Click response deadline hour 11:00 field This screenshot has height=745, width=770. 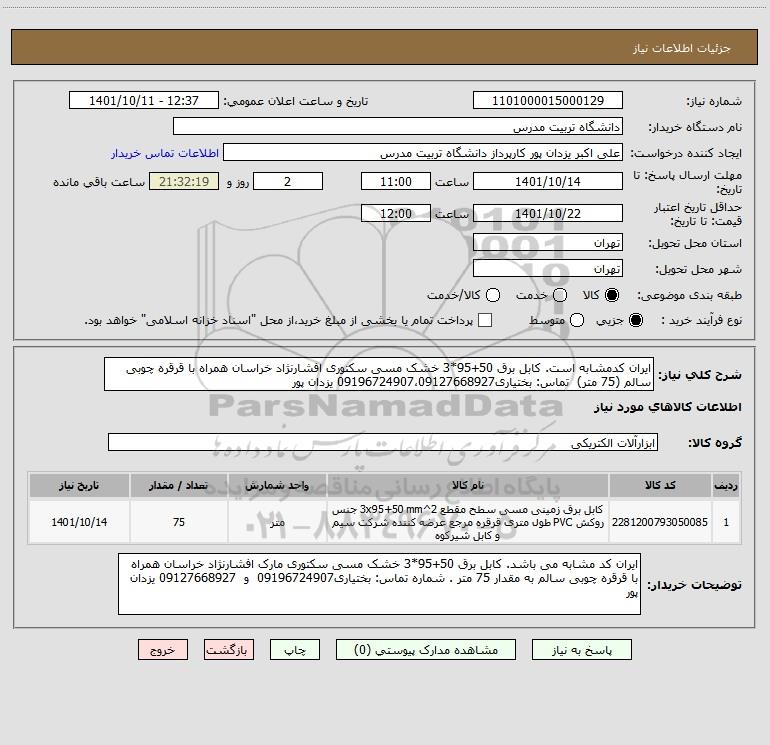[x=396, y=181]
